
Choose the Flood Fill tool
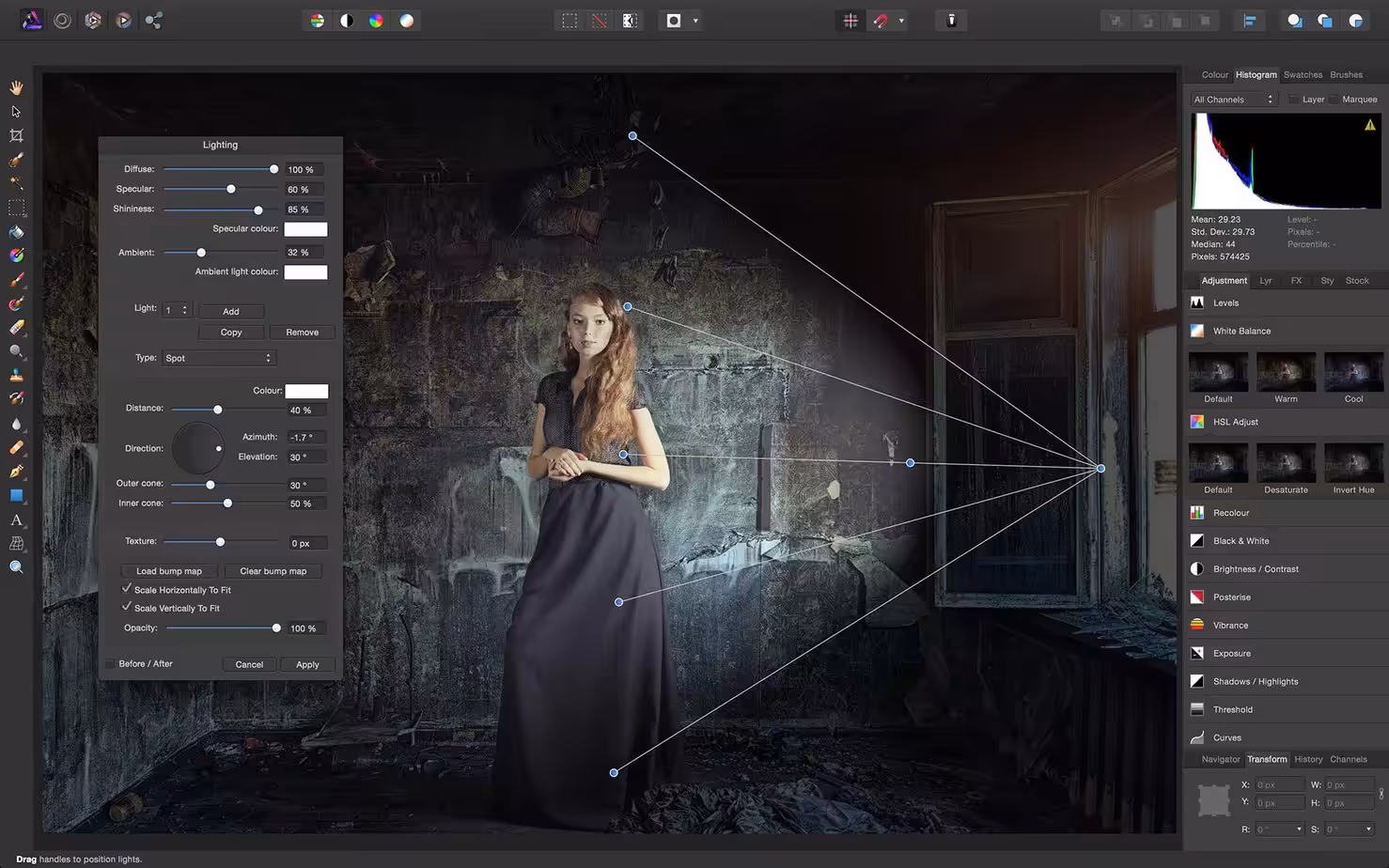pyautogui.click(x=16, y=232)
